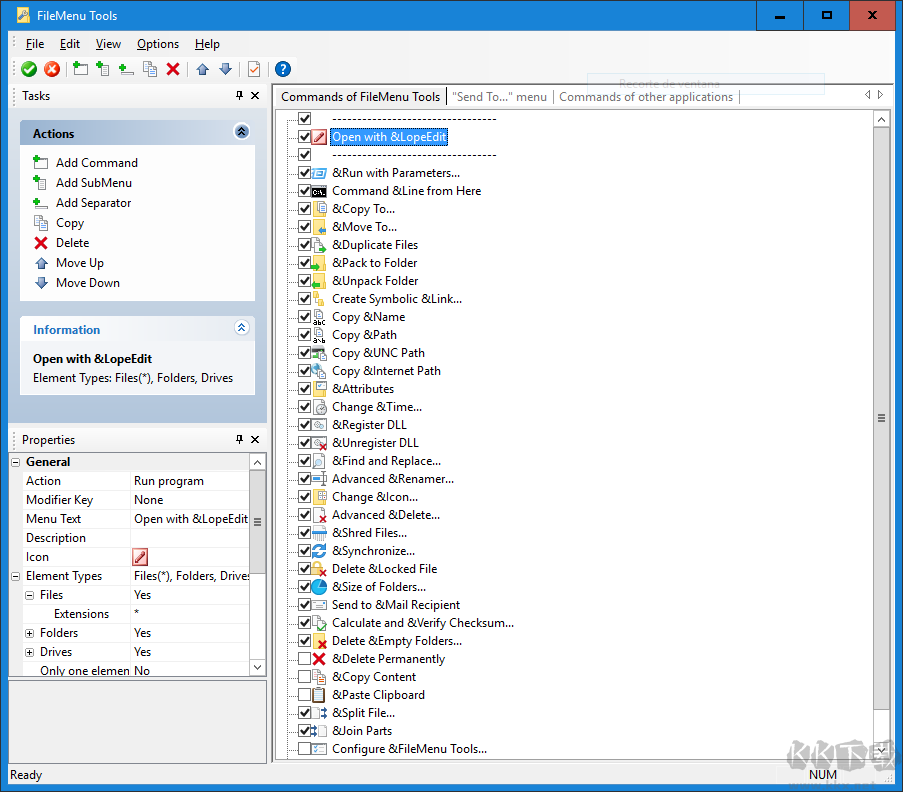Screen dimensions: 903x792
Task: Collapse the Information section chevron
Action: pos(242,328)
